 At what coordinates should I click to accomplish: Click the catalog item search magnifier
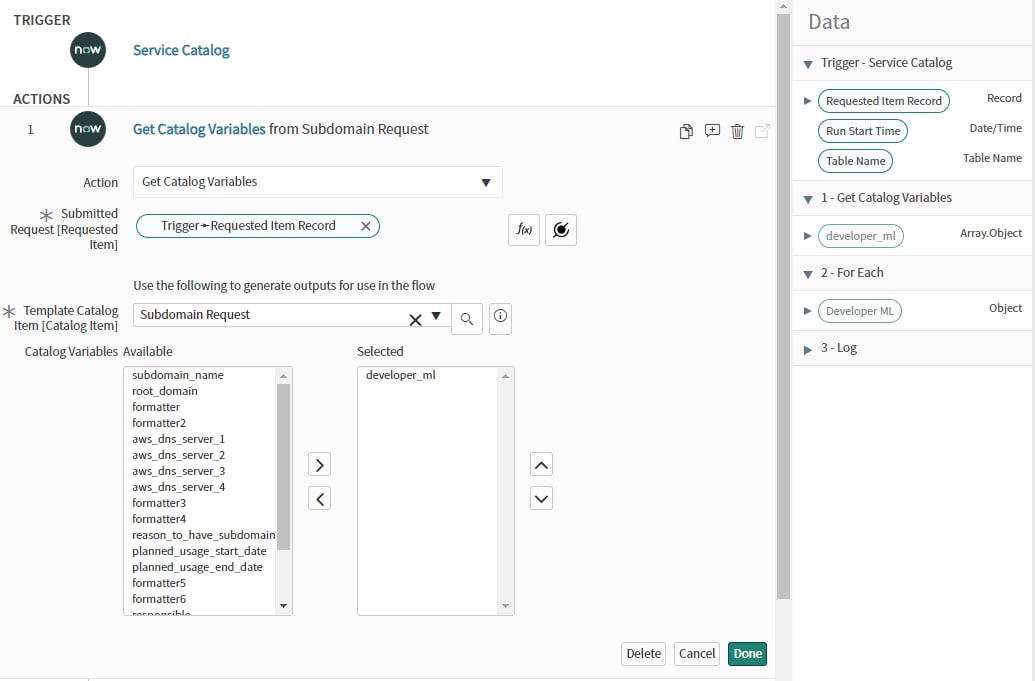pyautogui.click(x=467, y=318)
